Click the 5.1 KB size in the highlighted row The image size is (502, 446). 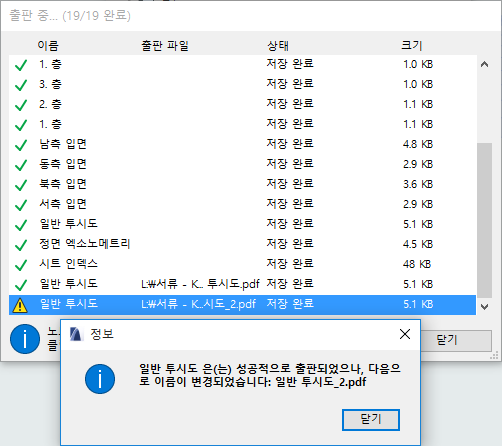(x=418, y=304)
